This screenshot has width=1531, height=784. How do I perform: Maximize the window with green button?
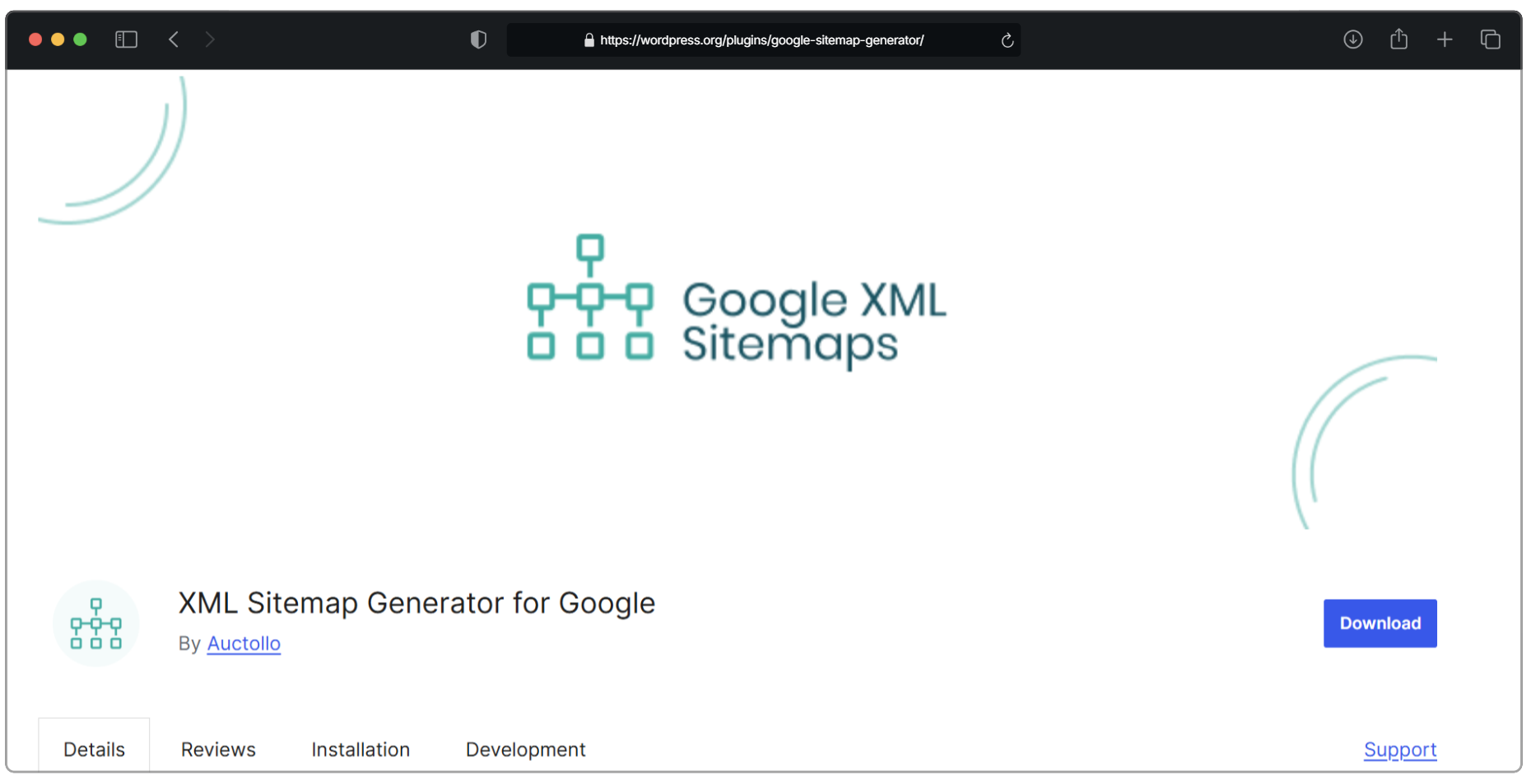coord(80,39)
